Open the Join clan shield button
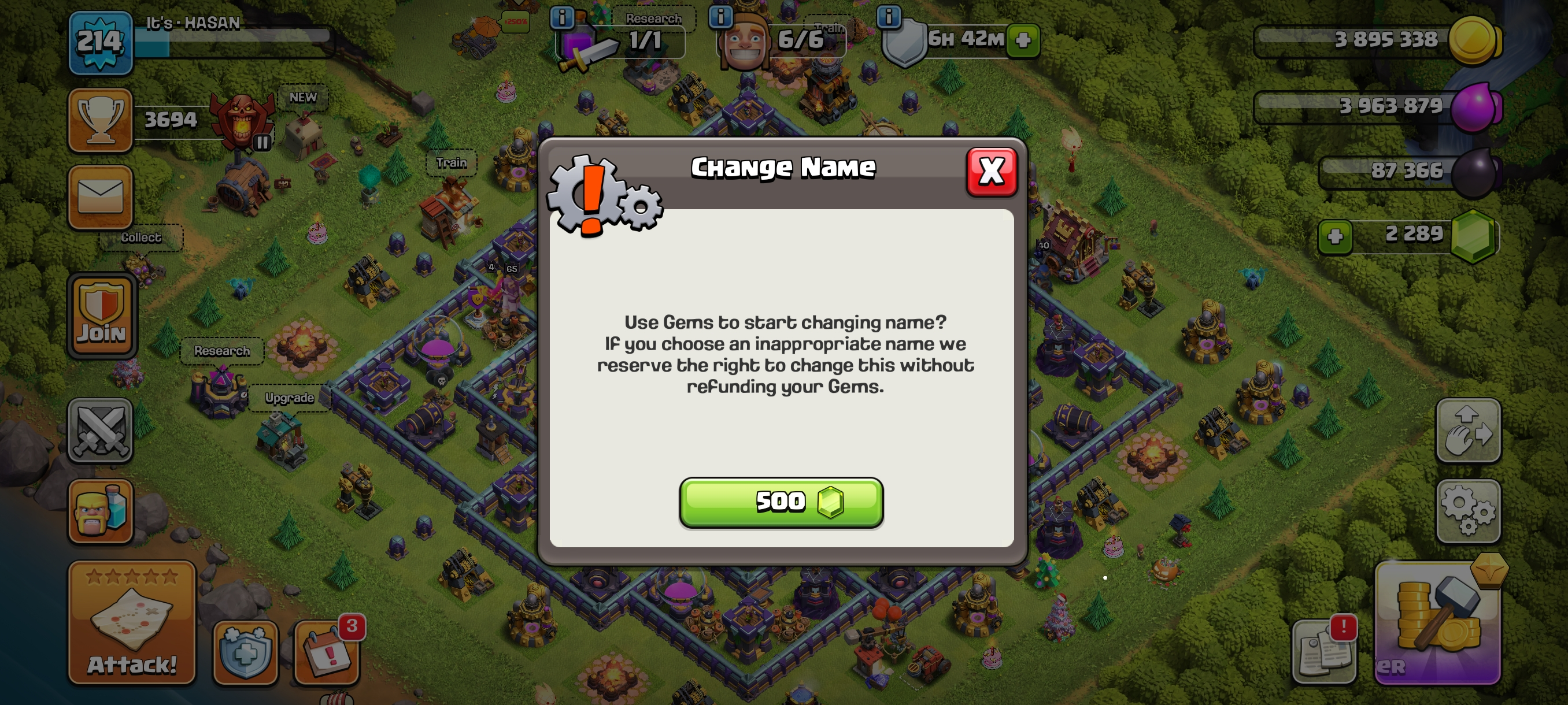 [x=102, y=315]
